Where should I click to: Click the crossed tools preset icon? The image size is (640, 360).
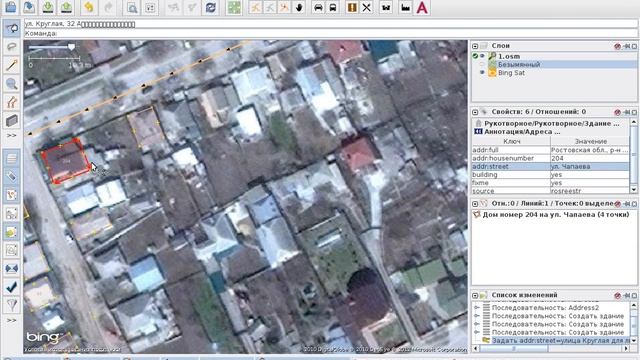tap(367, 7)
